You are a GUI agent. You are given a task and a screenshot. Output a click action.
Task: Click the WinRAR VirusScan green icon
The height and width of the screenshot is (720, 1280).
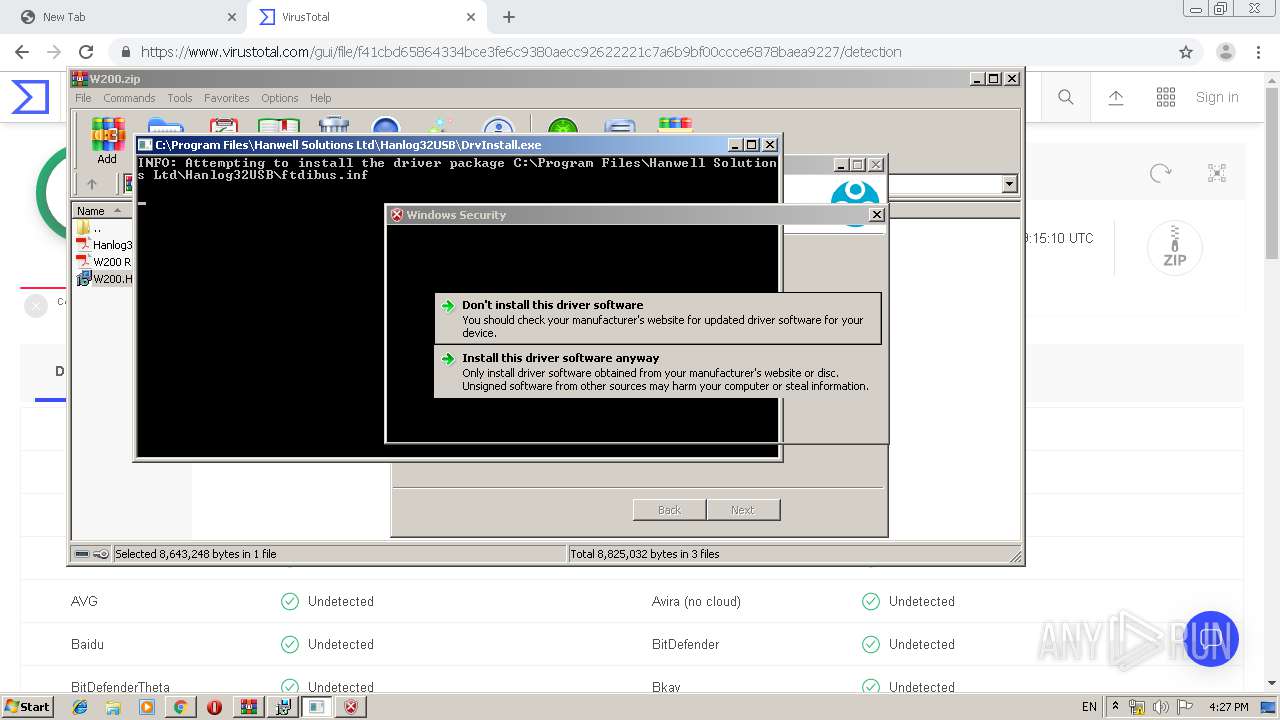[x=563, y=127]
